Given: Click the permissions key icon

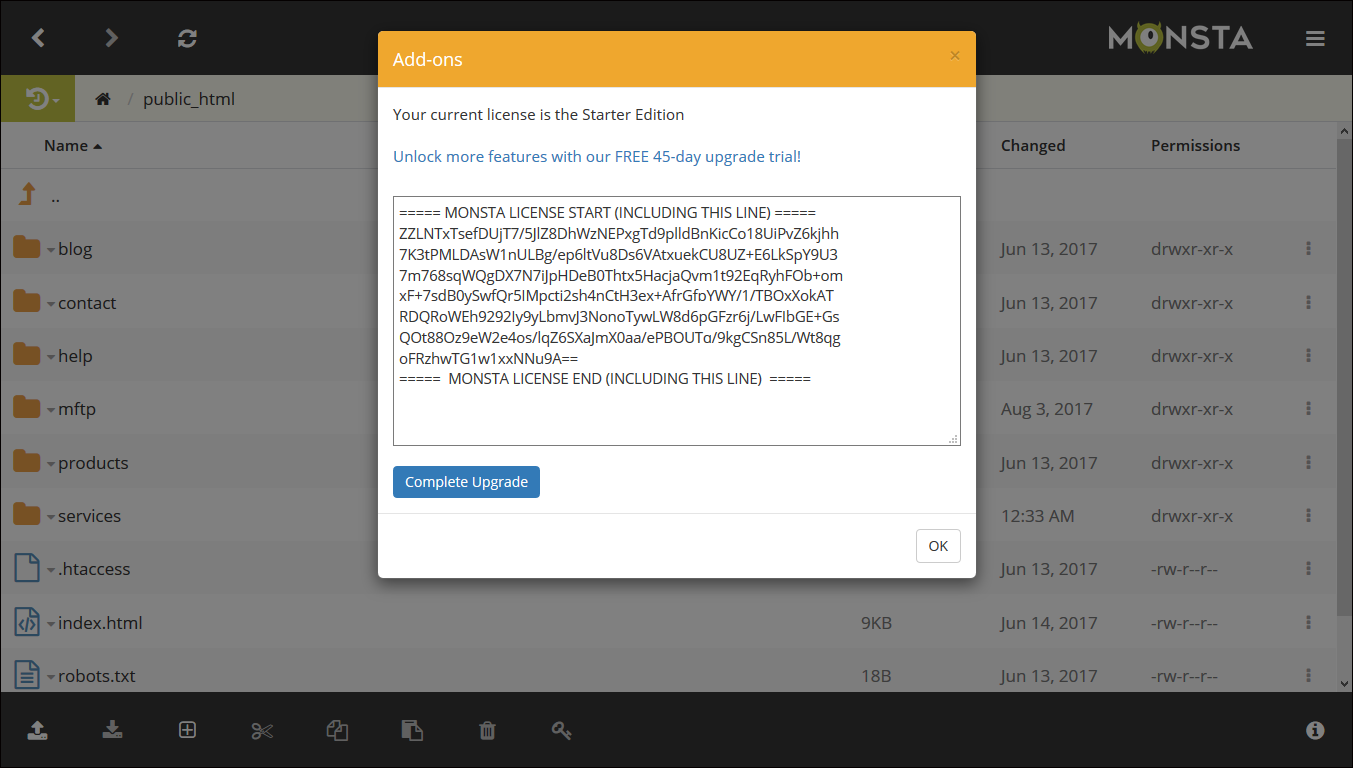Looking at the screenshot, I should pyautogui.click(x=562, y=730).
